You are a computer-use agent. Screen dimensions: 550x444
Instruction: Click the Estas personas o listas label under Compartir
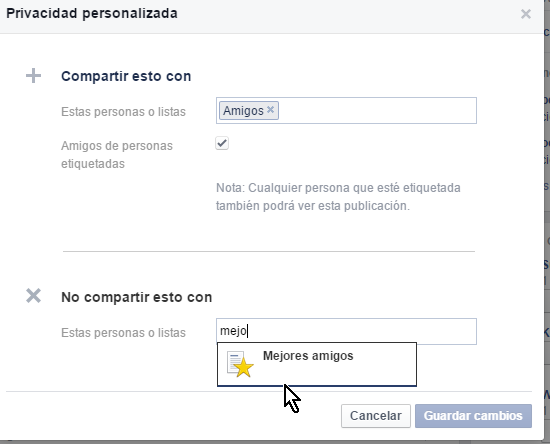[x=123, y=112]
